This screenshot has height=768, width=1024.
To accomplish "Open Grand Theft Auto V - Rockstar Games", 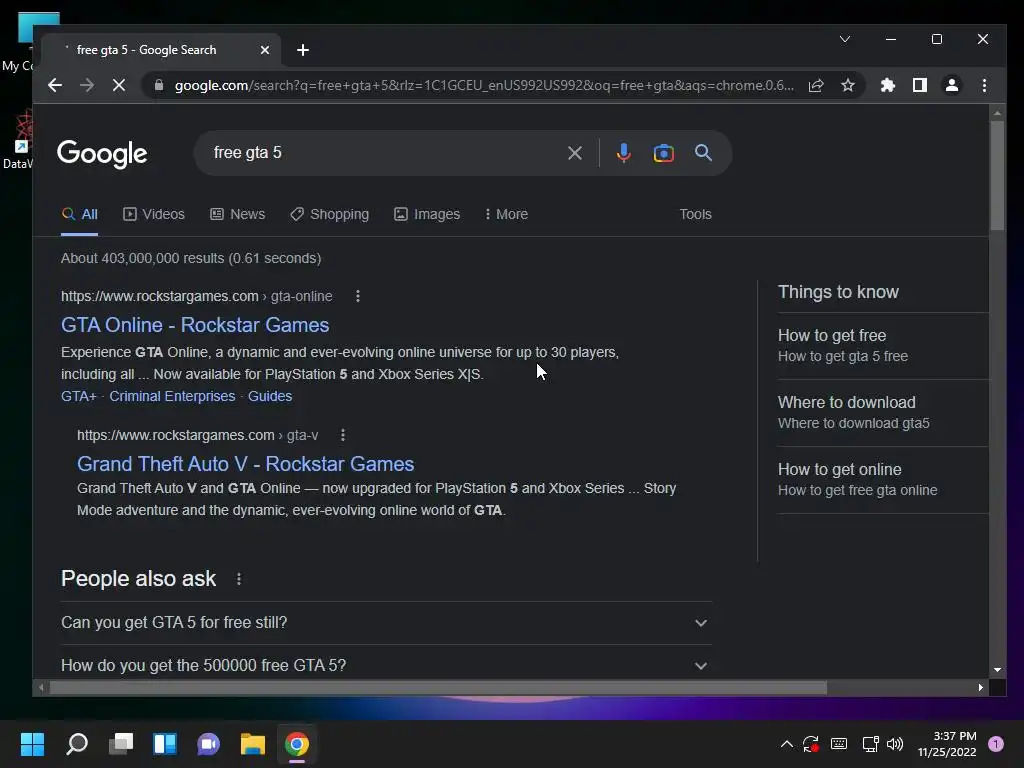I will pyautogui.click(x=246, y=464).
